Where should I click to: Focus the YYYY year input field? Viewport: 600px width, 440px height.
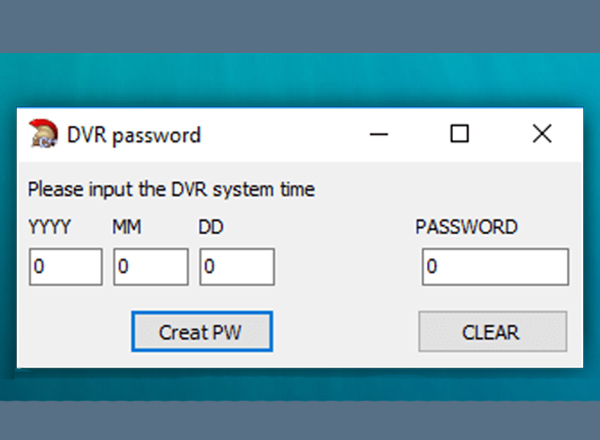tap(66, 267)
